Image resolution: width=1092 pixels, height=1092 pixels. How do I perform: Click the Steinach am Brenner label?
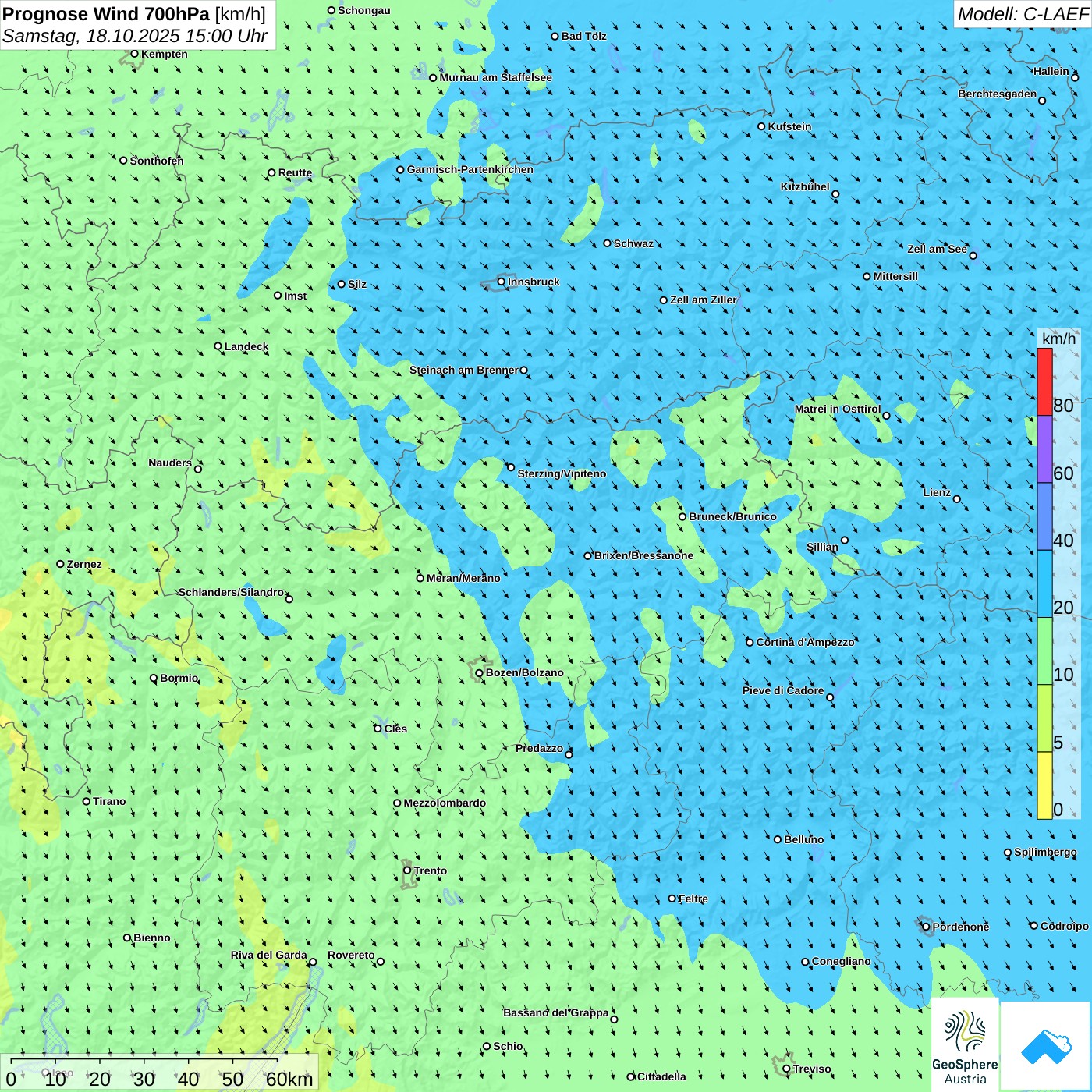[464, 370]
